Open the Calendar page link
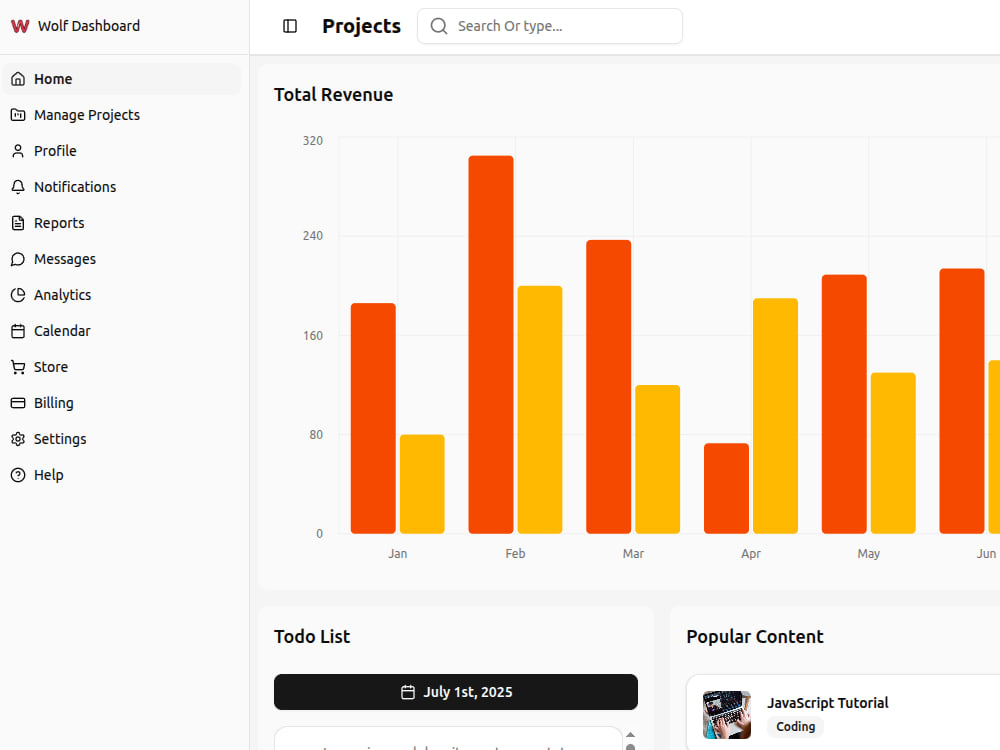 coord(122,331)
